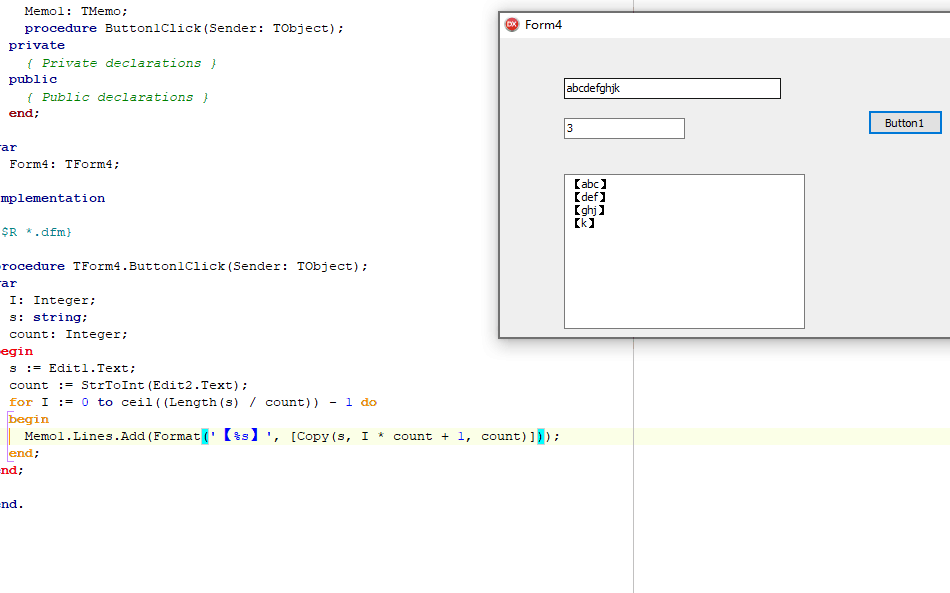The height and width of the screenshot is (593, 950).
Task: Click the Form4 window title text
Action: [x=543, y=25]
